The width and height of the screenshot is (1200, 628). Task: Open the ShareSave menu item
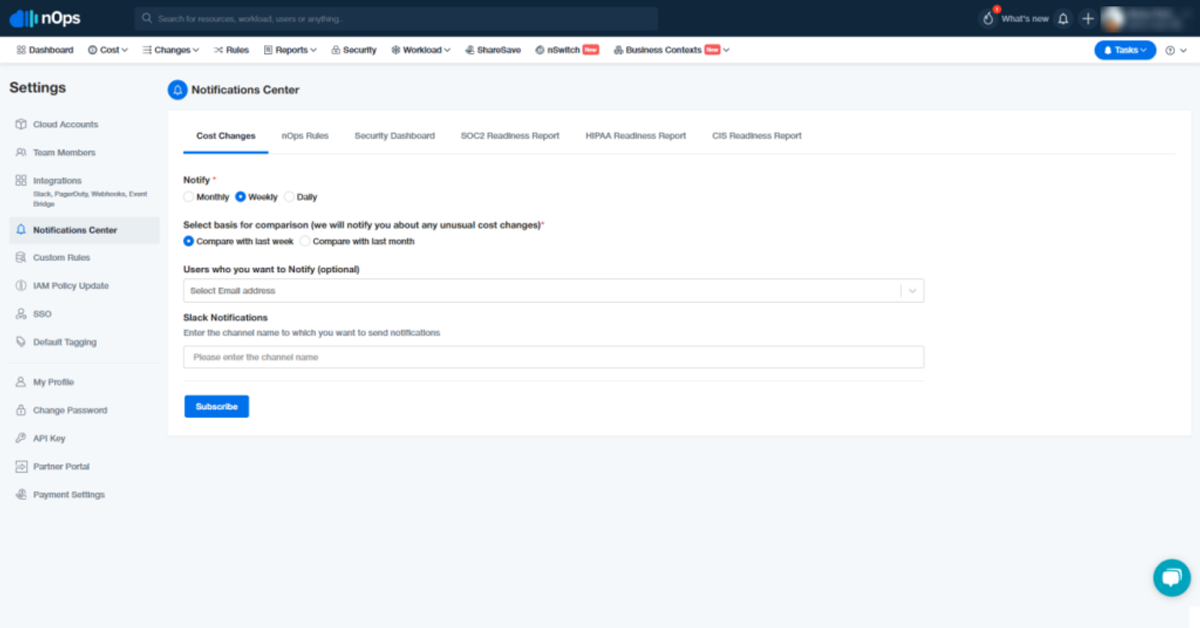(493, 50)
